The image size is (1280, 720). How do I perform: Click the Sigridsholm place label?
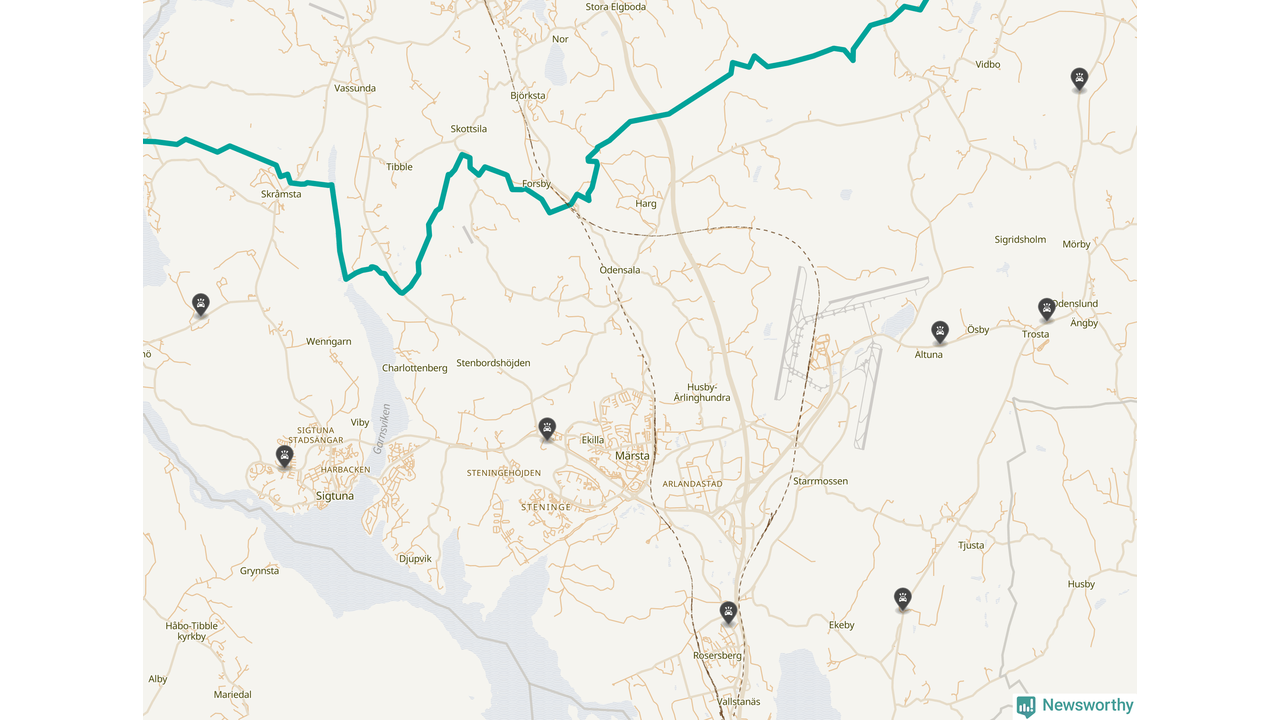click(1020, 240)
